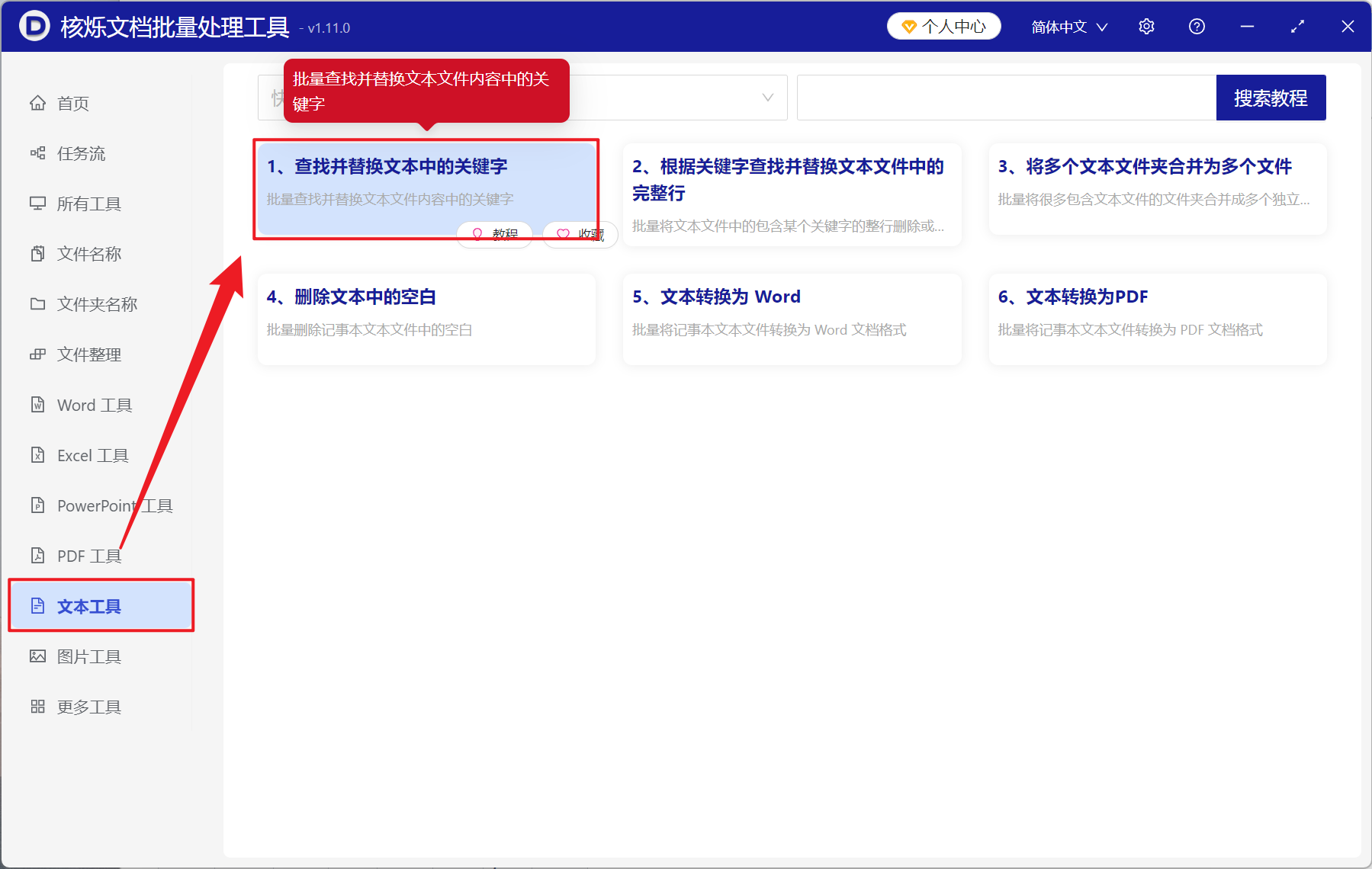Open the 文本转换为 Word tool card
The width and height of the screenshot is (1372, 869).
(791, 319)
